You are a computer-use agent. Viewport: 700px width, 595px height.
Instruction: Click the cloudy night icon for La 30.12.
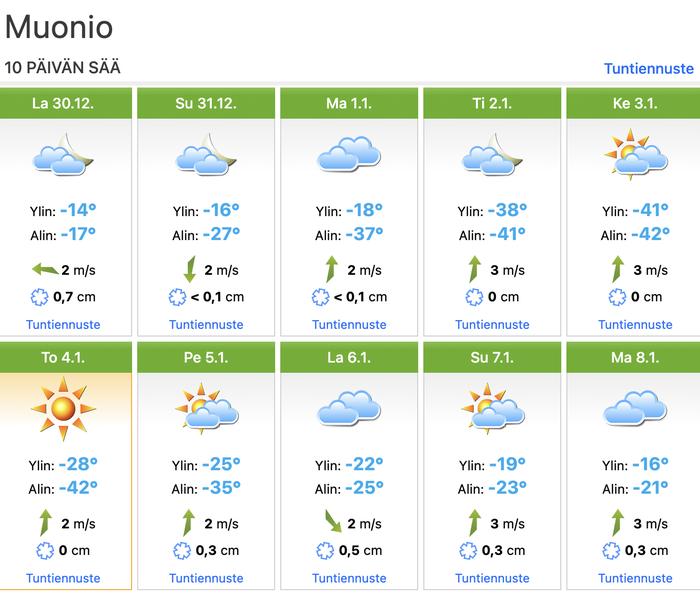coord(62,155)
